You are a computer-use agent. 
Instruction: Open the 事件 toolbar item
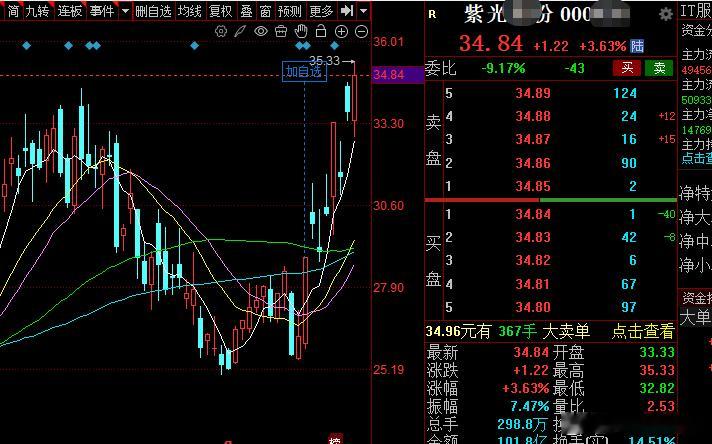(x=102, y=11)
